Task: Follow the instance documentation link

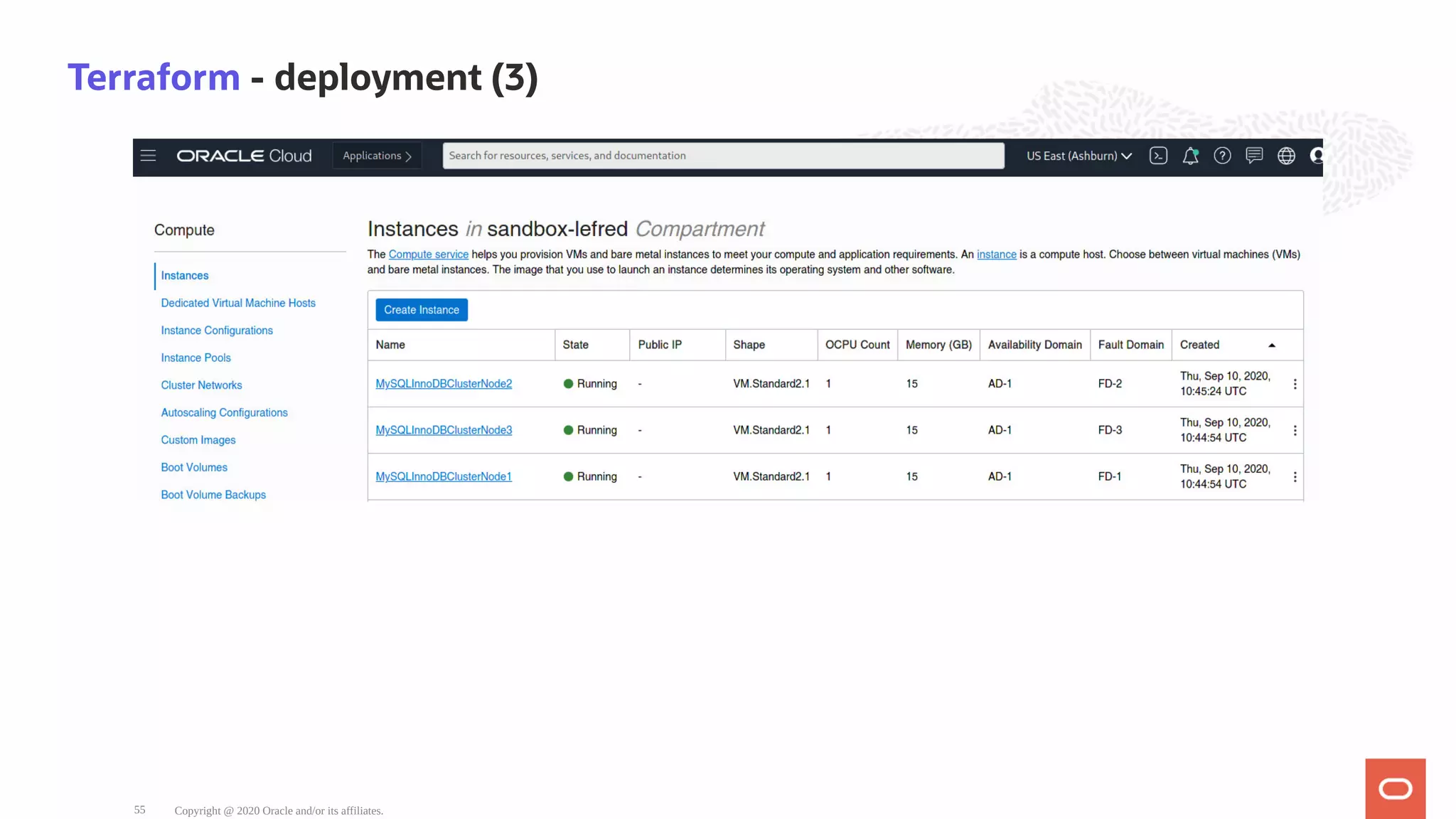Action: (996, 255)
